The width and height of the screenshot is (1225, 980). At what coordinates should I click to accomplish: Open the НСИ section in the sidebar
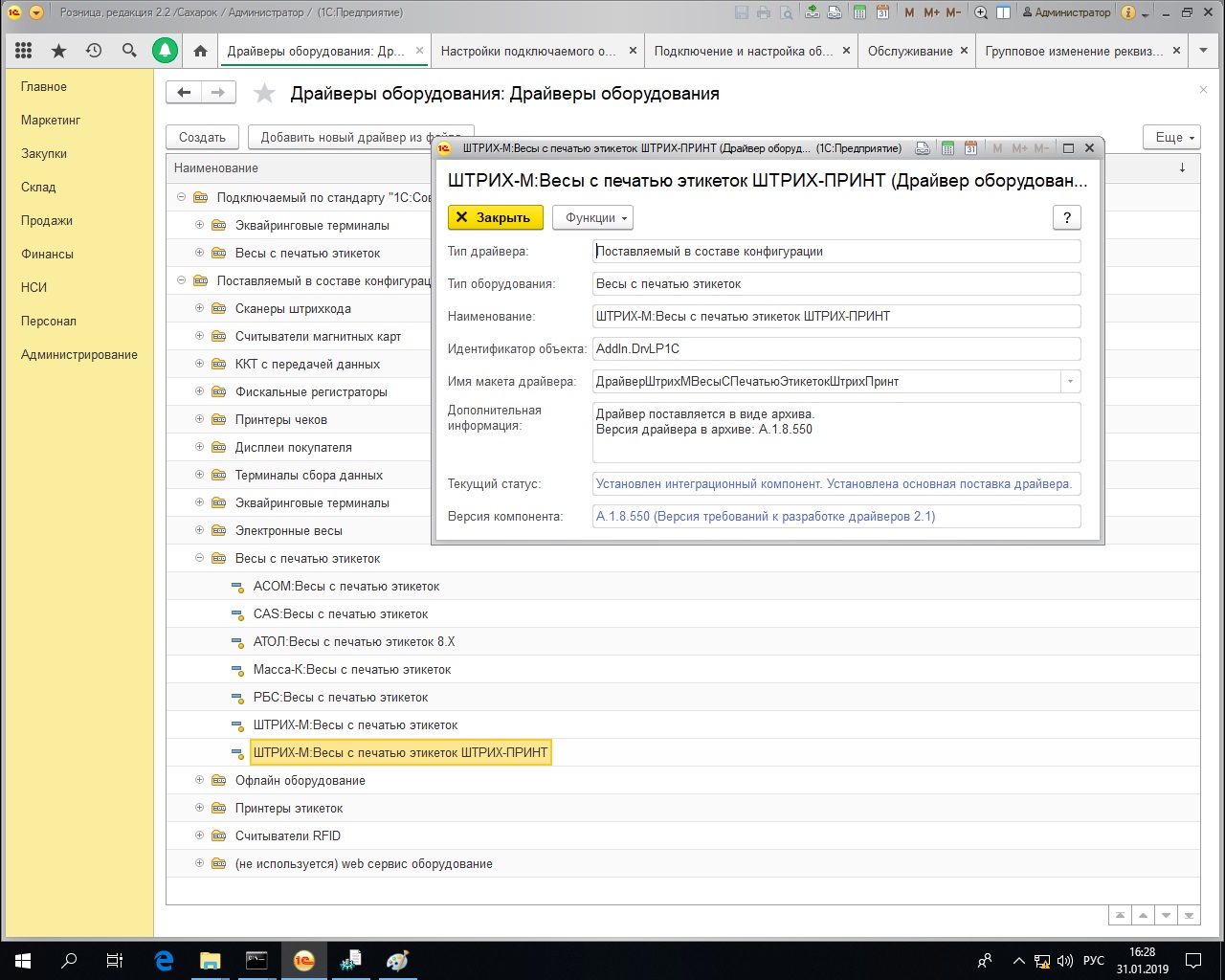(x=33, y=287)
